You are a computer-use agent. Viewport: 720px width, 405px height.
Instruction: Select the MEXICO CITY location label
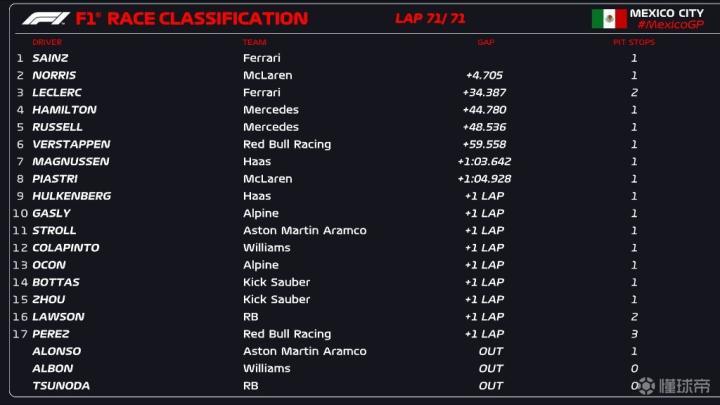pyautogui.click(x=667, y=12)
